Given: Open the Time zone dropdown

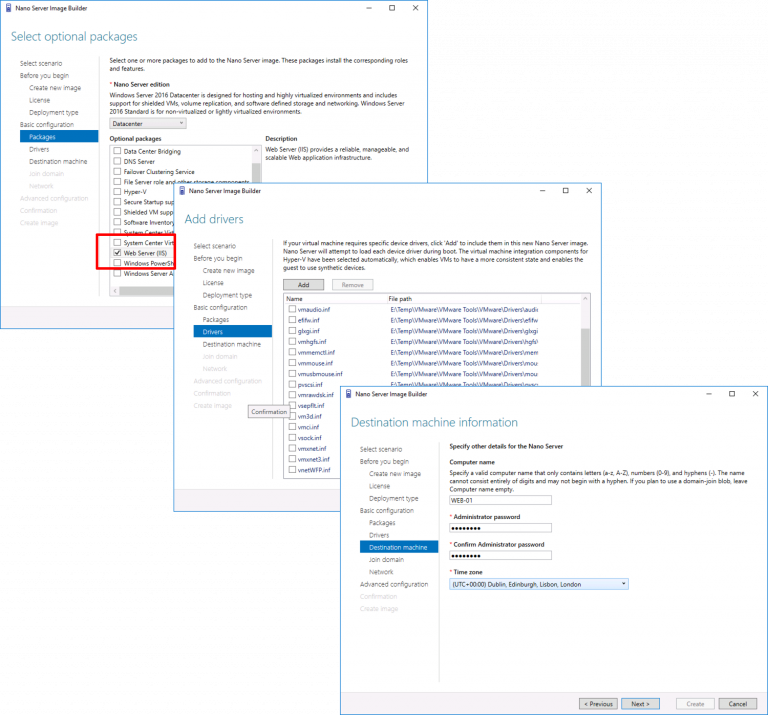Looking at the screenshot, I should tap(539, 584).
